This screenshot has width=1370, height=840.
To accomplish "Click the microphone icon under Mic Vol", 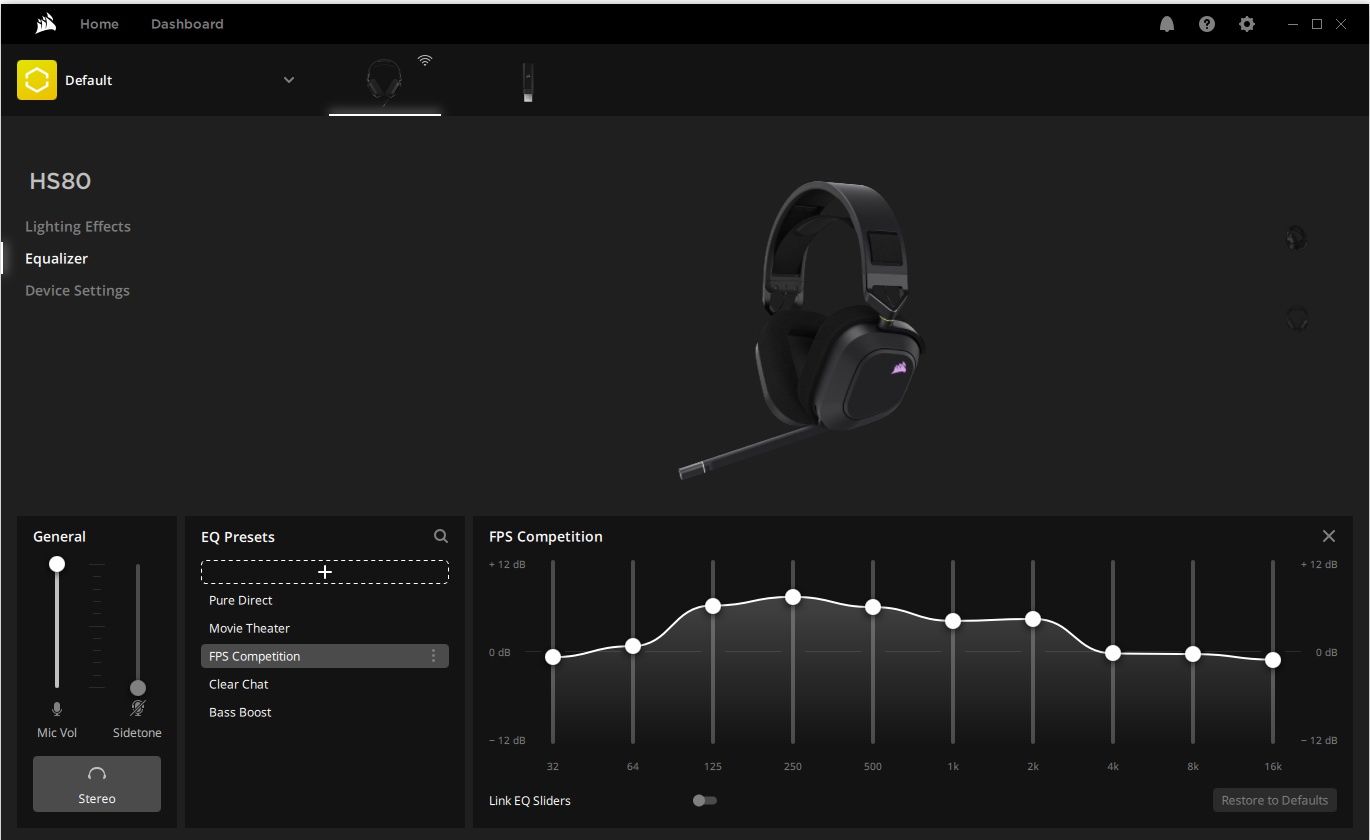I will click(x=57, y=709).
